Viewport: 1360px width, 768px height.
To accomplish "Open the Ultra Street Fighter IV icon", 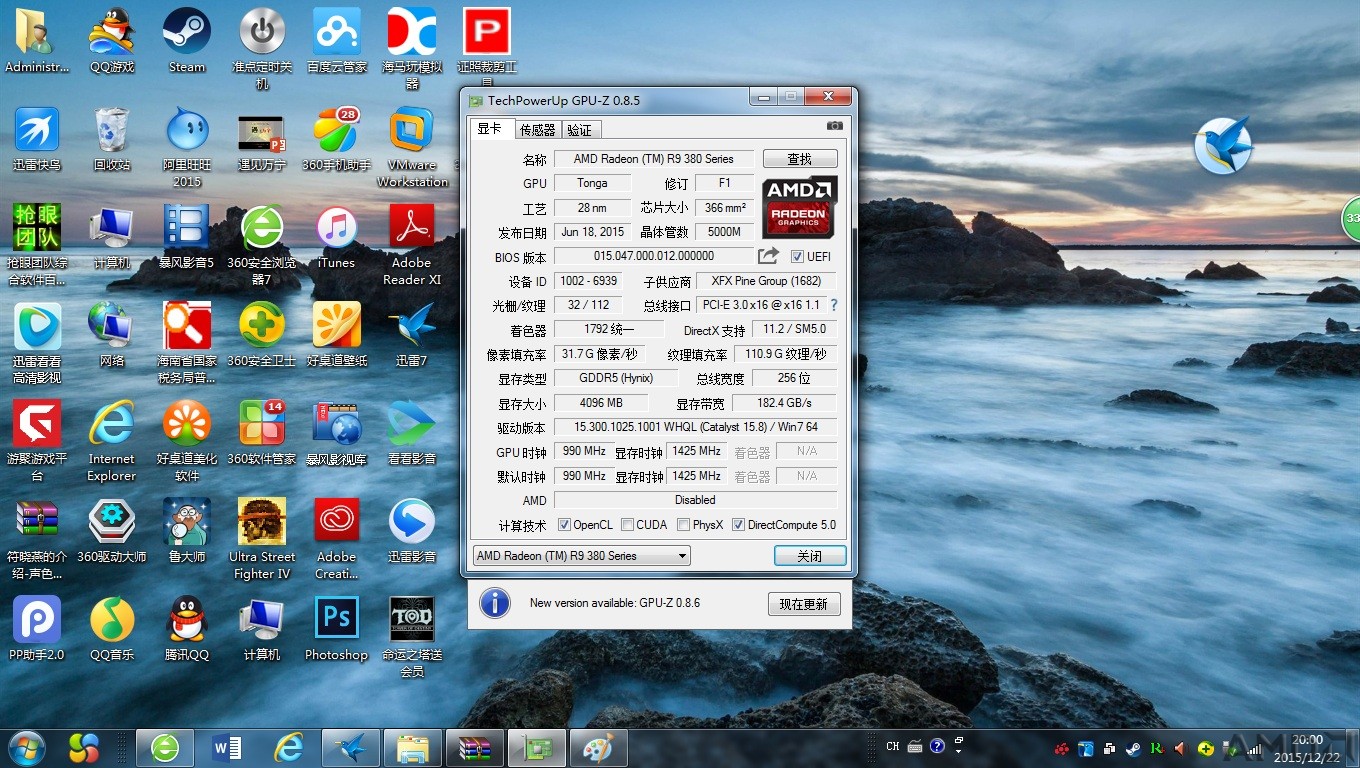I will tap(262, 539).
